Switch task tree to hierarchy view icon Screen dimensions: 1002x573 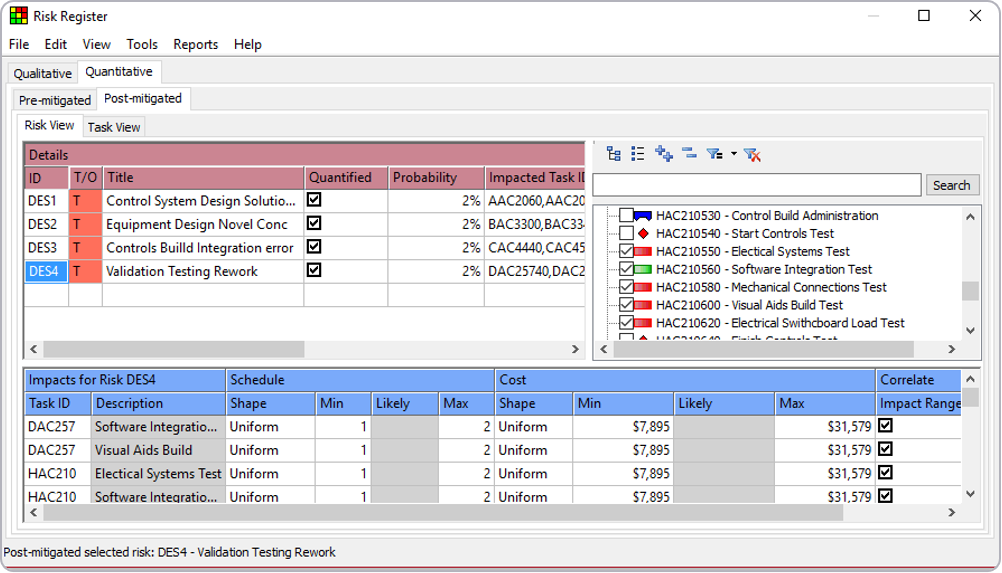point(613,154)
